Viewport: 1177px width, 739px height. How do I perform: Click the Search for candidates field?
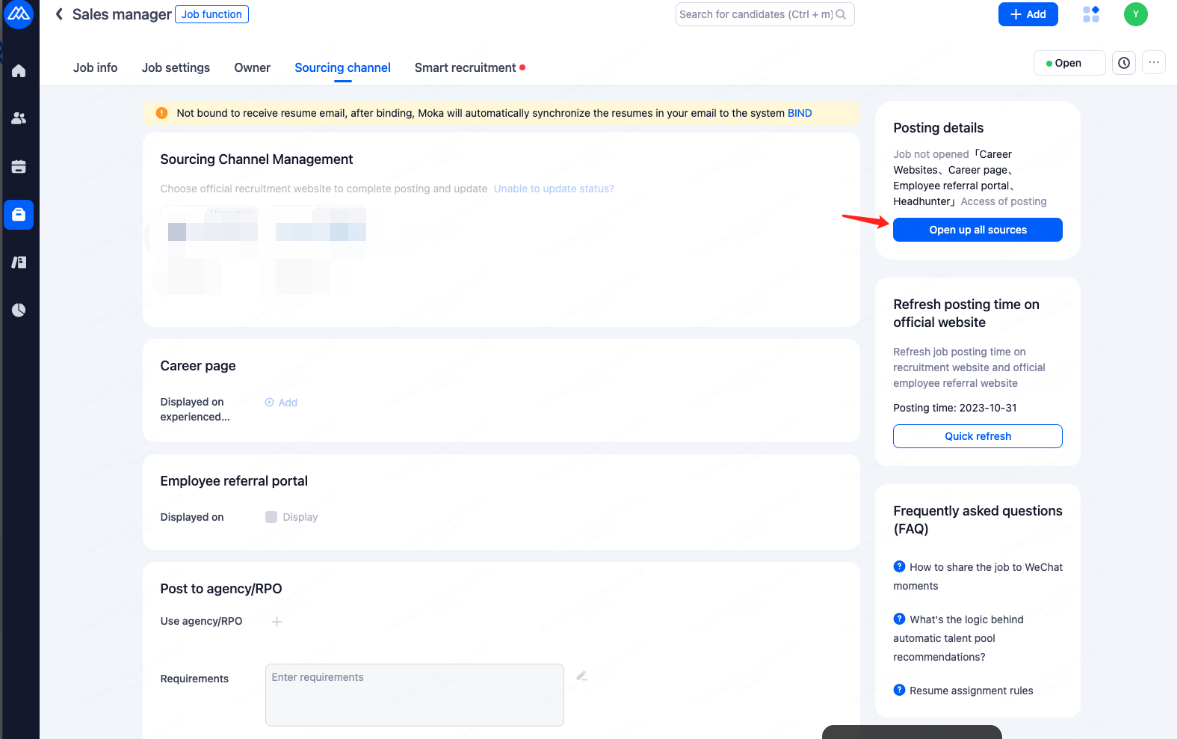(x=756, y=14)
